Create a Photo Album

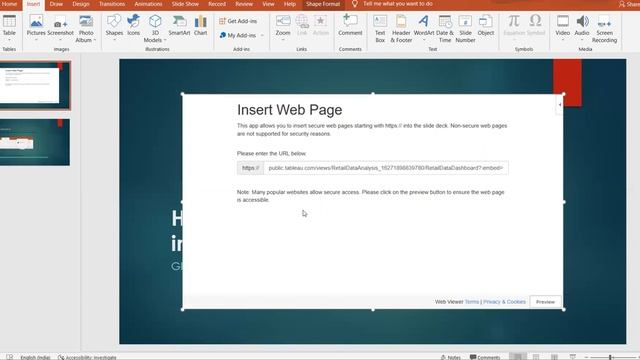tap(86, 28)
